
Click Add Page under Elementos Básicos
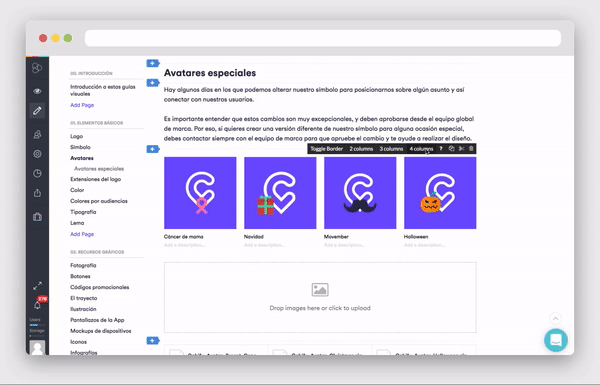tap(82, 234)
